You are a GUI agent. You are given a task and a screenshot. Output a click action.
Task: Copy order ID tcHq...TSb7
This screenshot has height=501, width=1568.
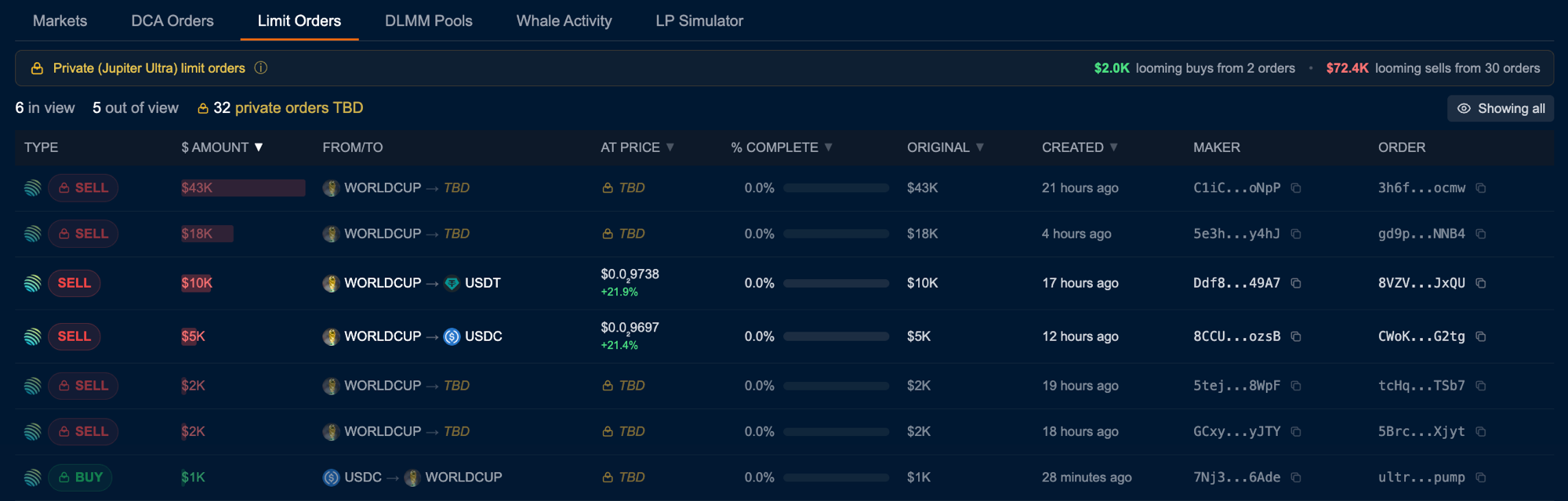[x=1481, y=386]
